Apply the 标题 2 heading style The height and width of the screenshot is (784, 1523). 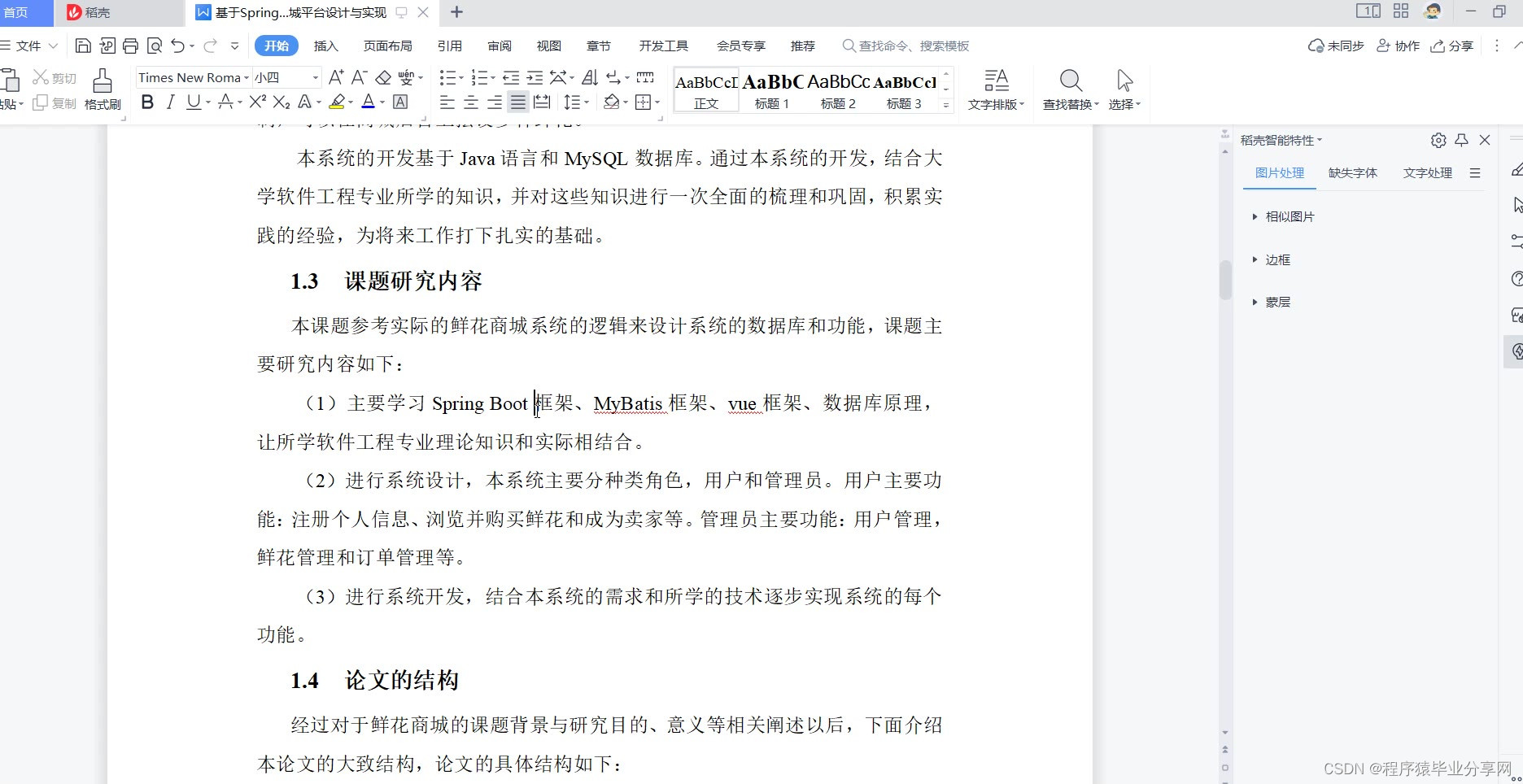[838, 89]
